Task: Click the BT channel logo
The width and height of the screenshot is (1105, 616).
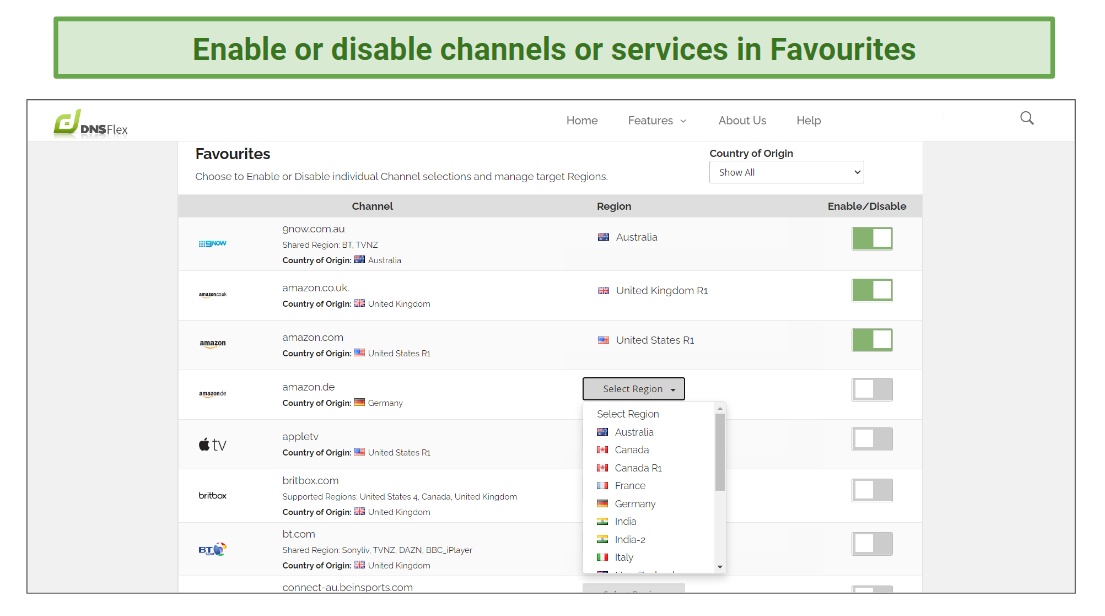Action: coord(212,549)
